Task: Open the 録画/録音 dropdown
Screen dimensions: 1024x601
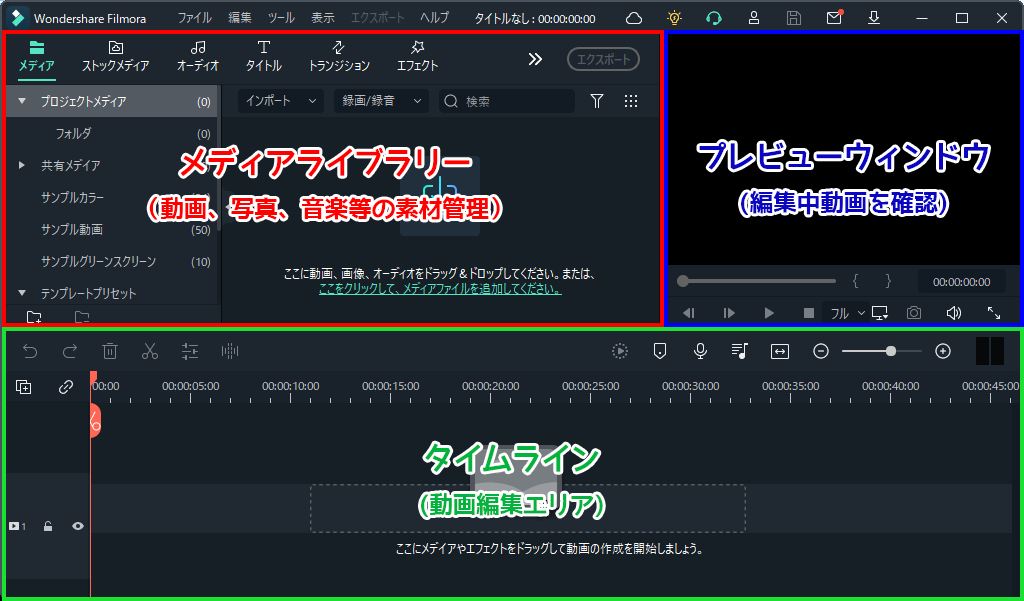Action: [x=383, y=101]
